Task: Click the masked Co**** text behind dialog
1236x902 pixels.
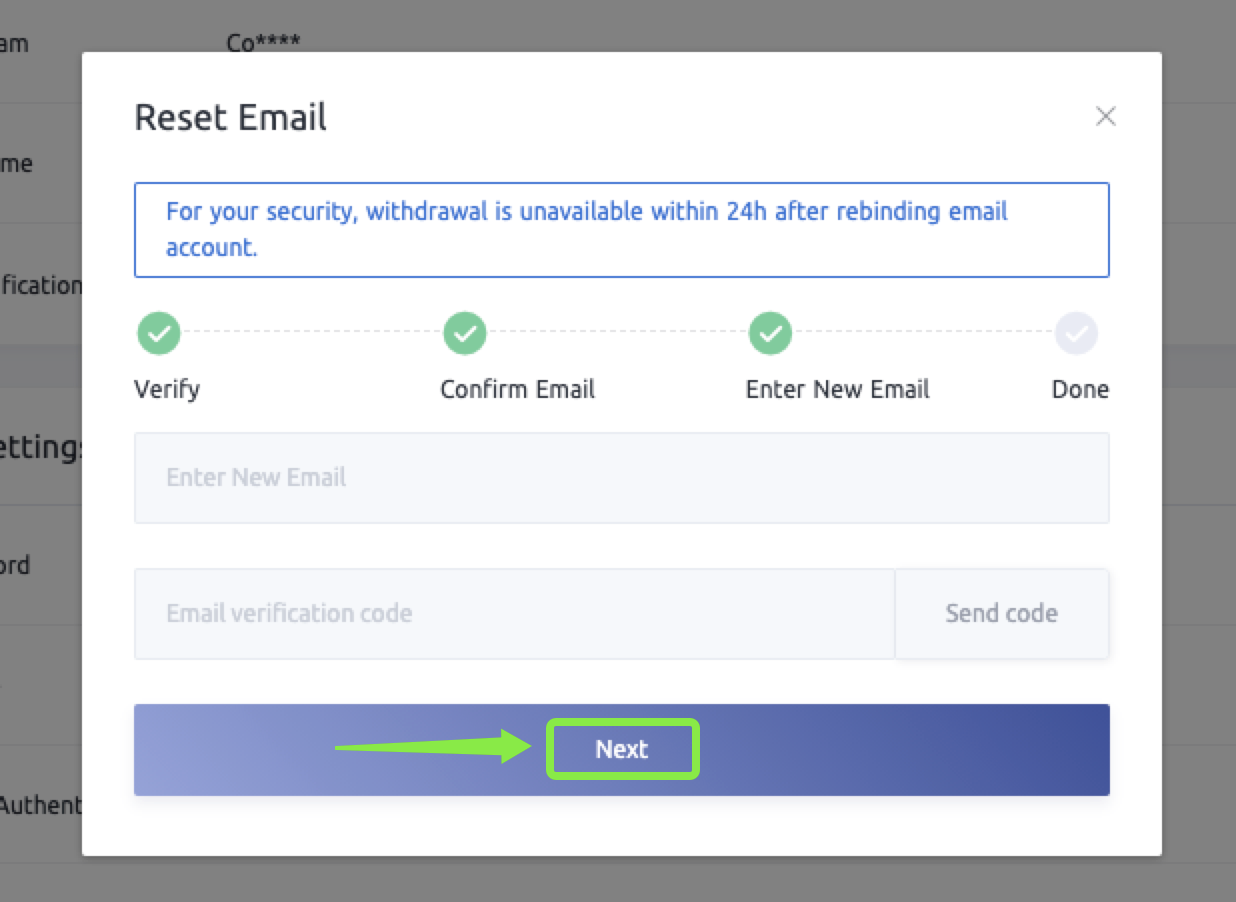Action: tap(264, 43)
